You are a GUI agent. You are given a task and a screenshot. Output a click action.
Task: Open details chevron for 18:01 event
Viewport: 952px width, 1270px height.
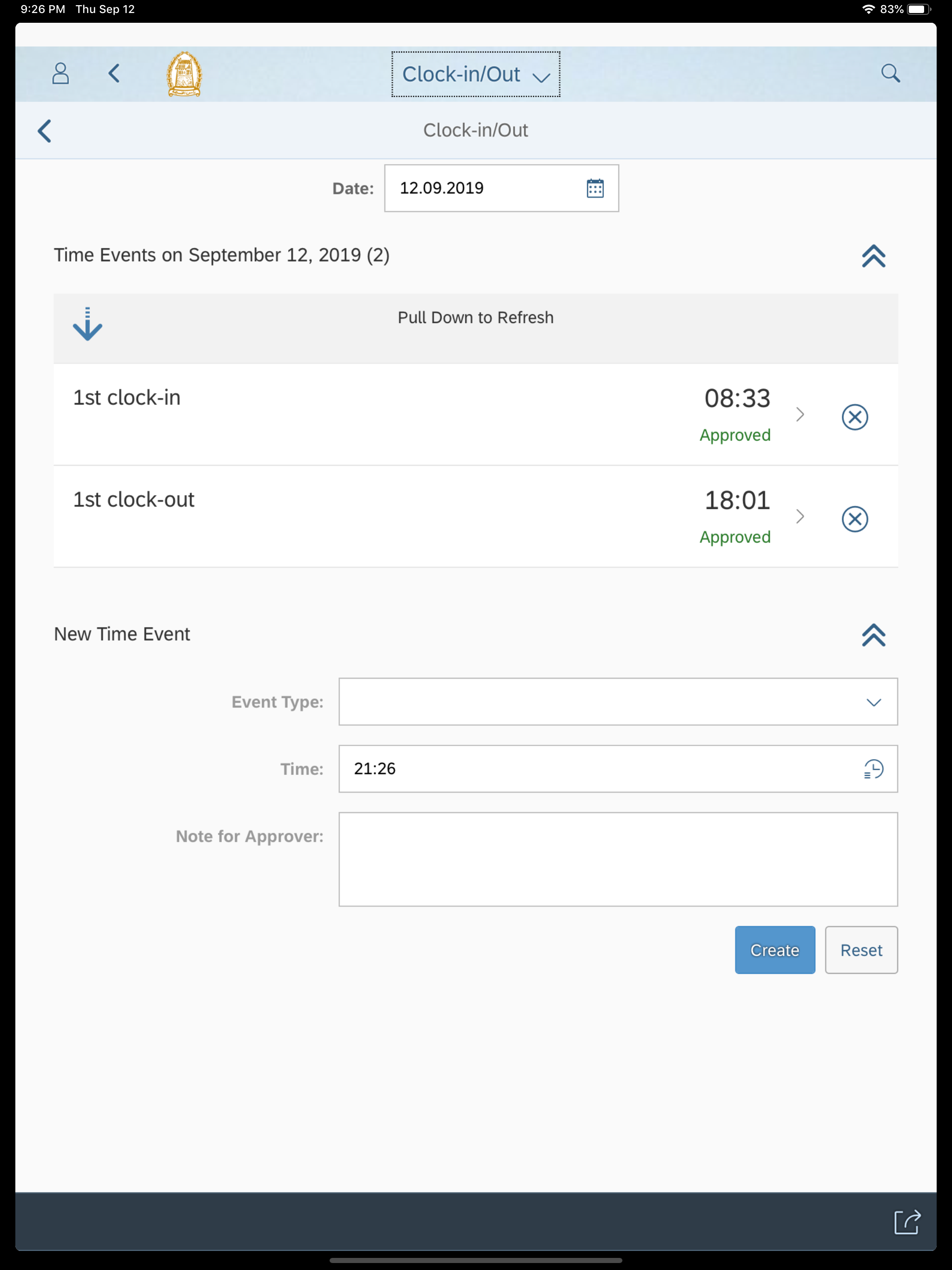coord(800,517)
